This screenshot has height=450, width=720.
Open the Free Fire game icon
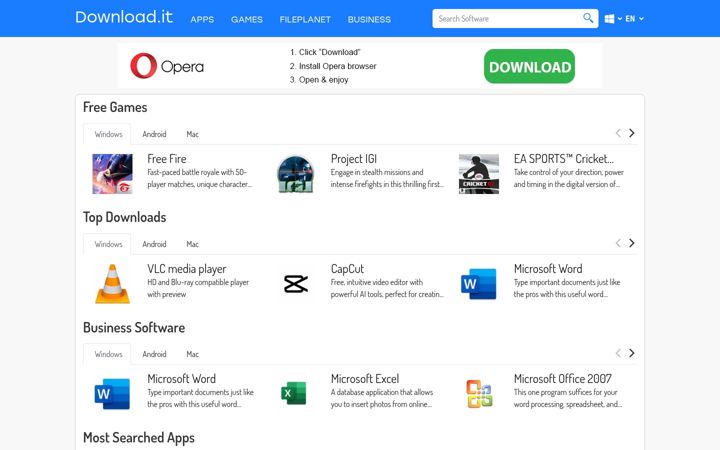(112, 174)
